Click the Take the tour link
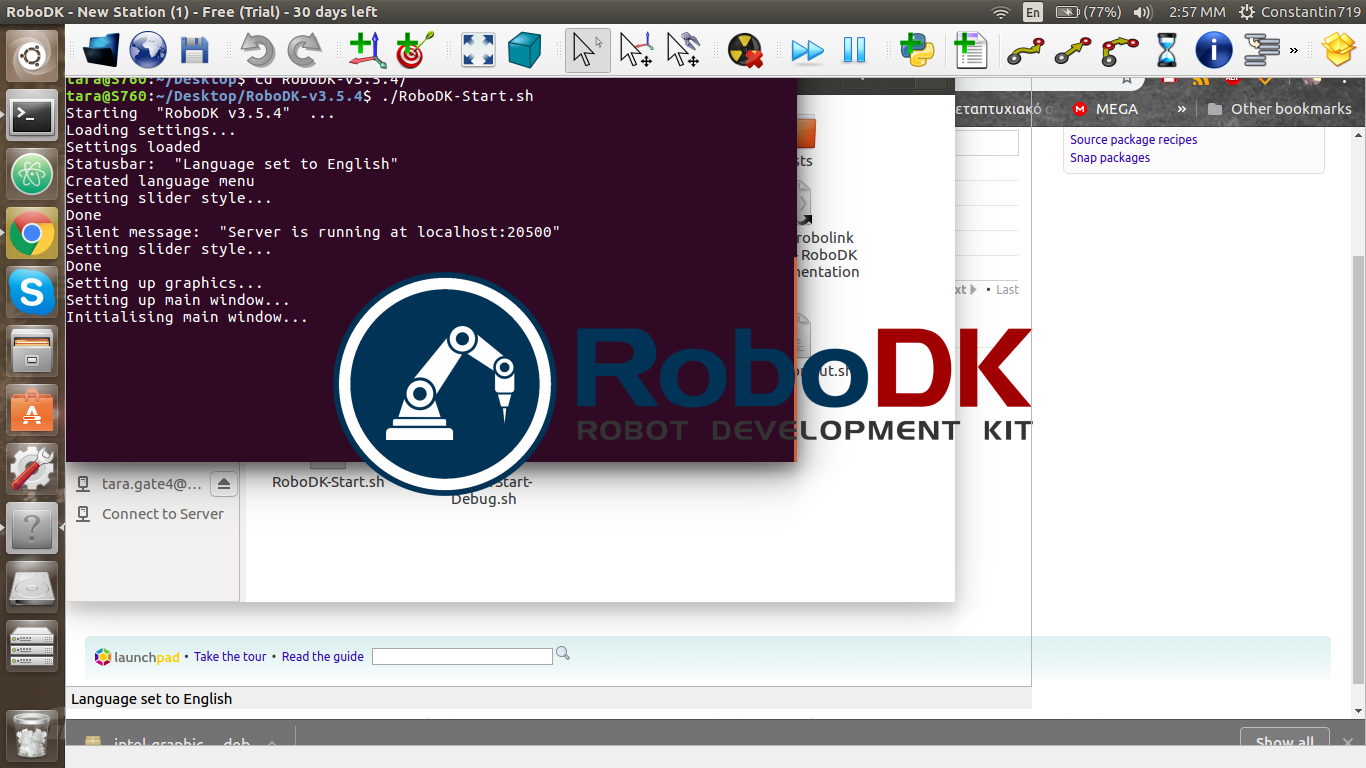Viewport: 1366px width, 768px height. coord(230,657)
